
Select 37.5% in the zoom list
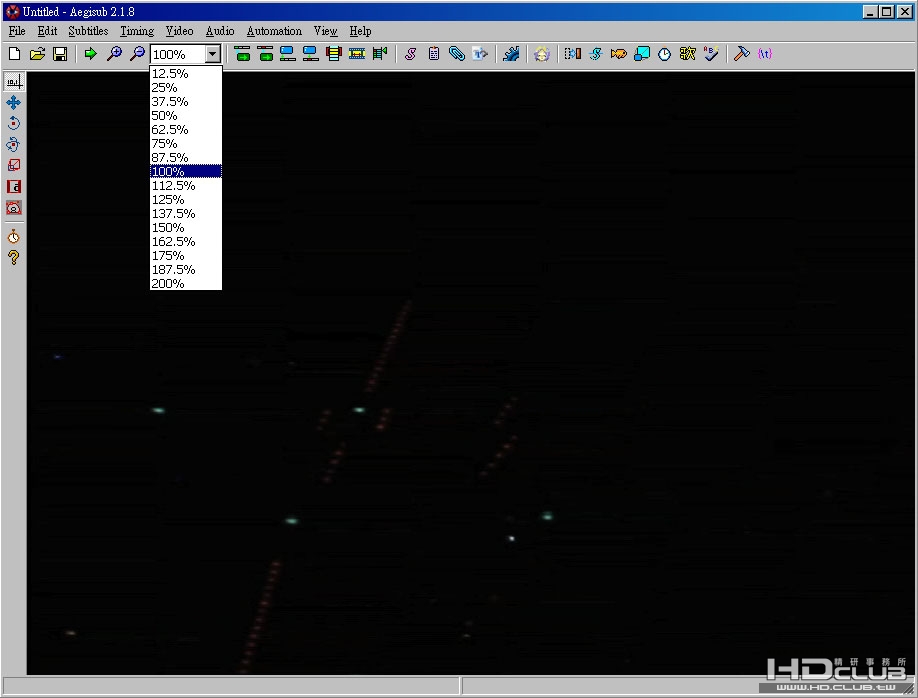(x=186, y=102)
